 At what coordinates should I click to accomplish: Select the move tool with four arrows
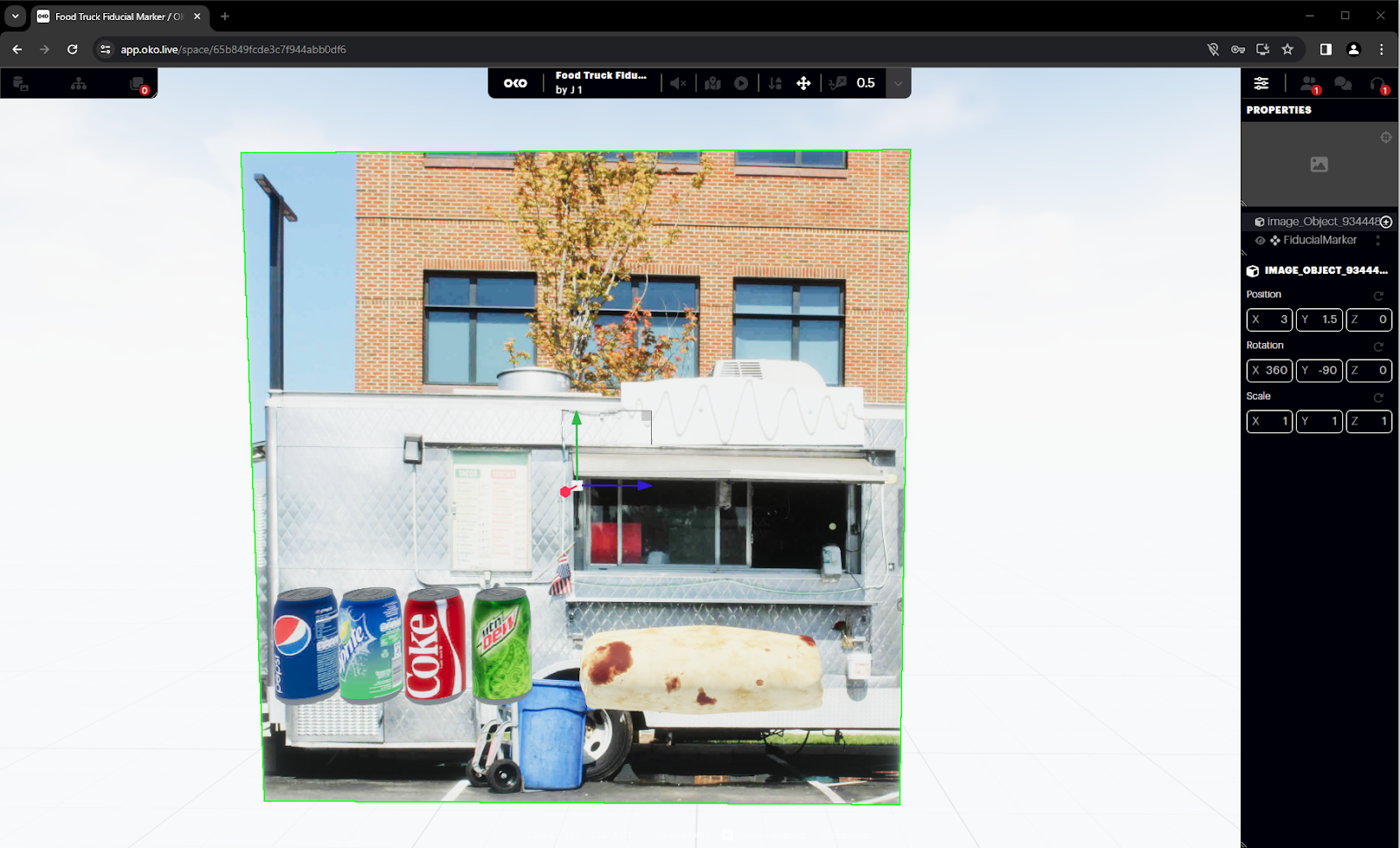pyautogui.click(x=803, y=82)
